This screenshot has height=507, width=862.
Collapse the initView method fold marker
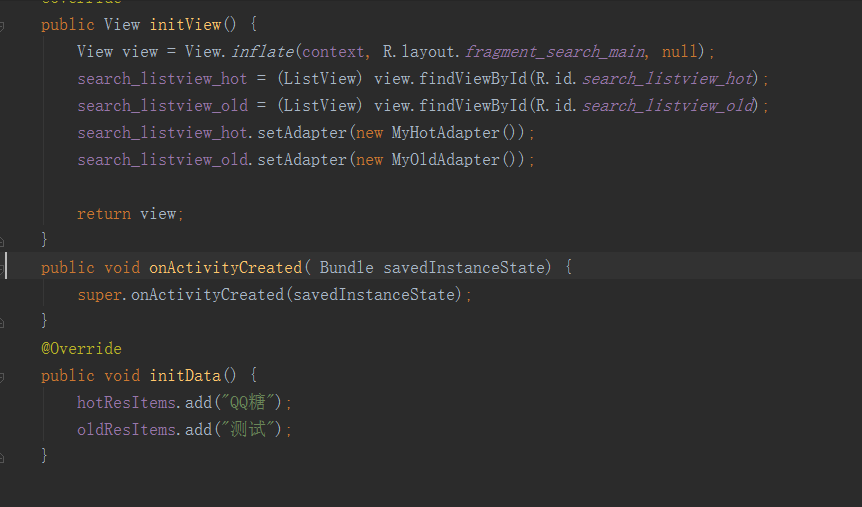(x=2, y=25)
